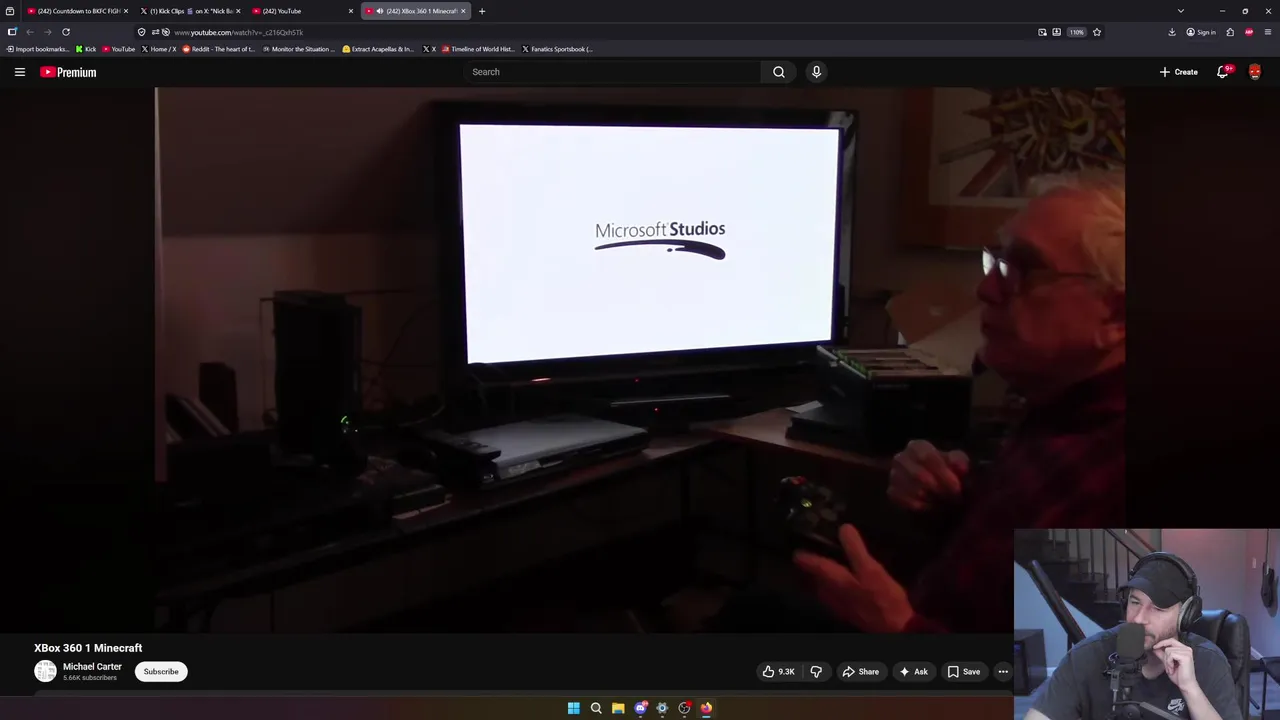The image size is (1280, 720).
Task: Like the video with 9.3K likes
Action: point(778,672)
